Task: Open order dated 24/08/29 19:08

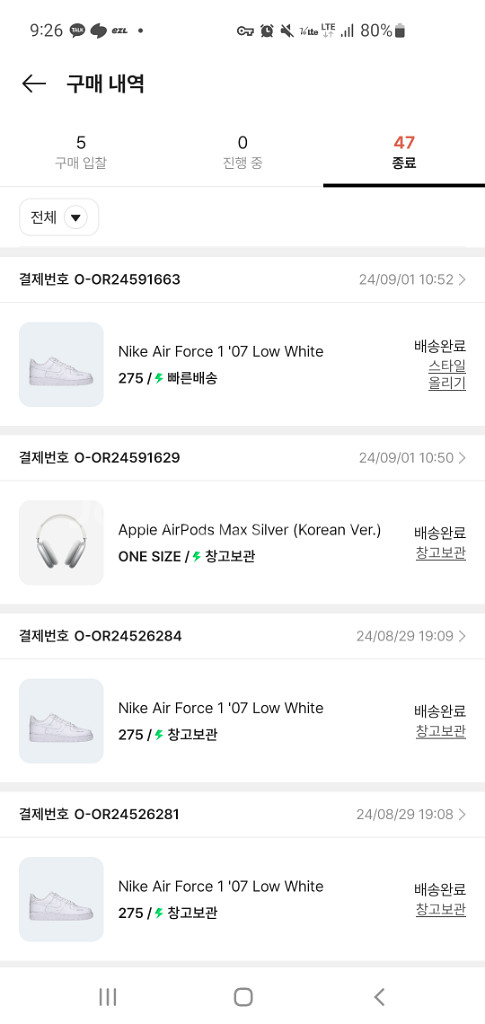Action: (462, 814)
